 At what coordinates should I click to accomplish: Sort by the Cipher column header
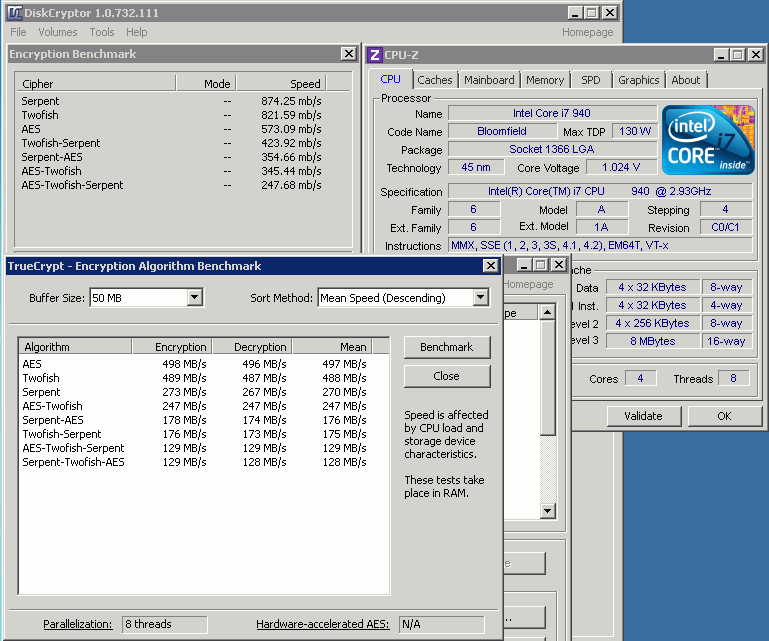coord(96,84)
